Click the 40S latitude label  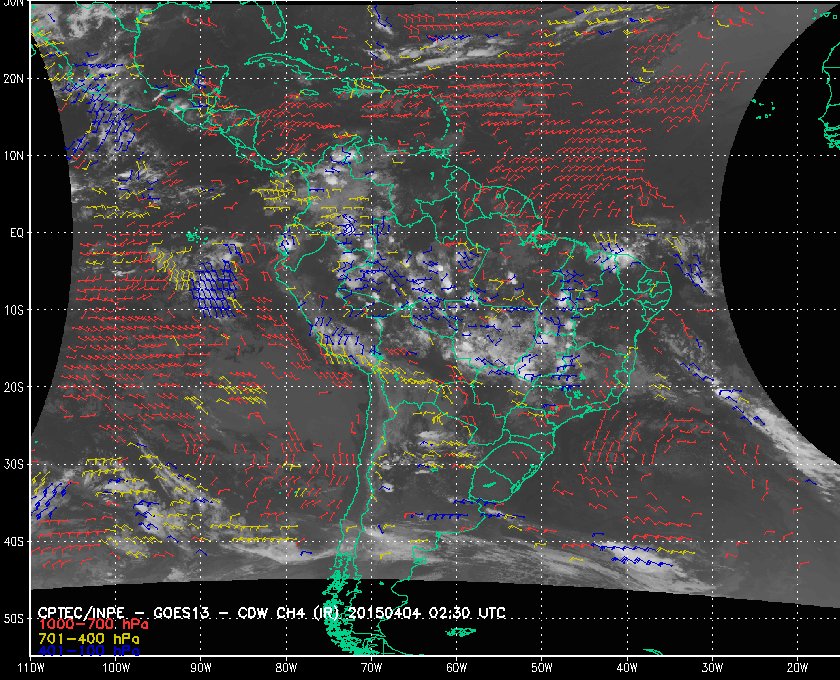14,541
